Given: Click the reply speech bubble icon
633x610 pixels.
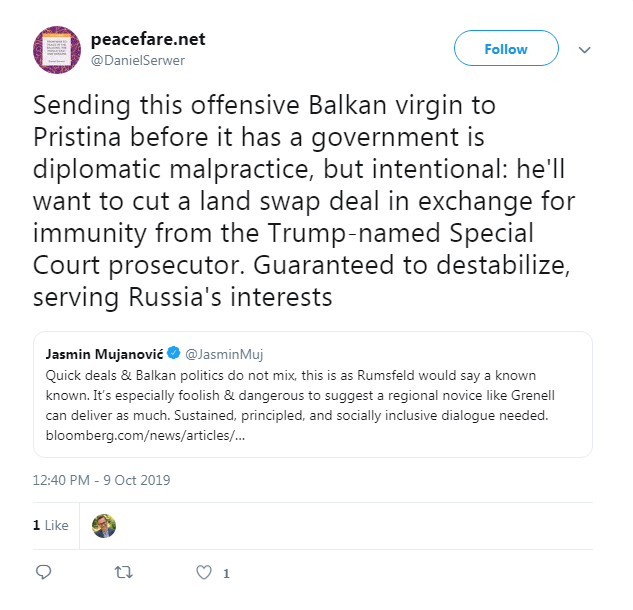Looking at the screenshot, I should coord(43,573).
